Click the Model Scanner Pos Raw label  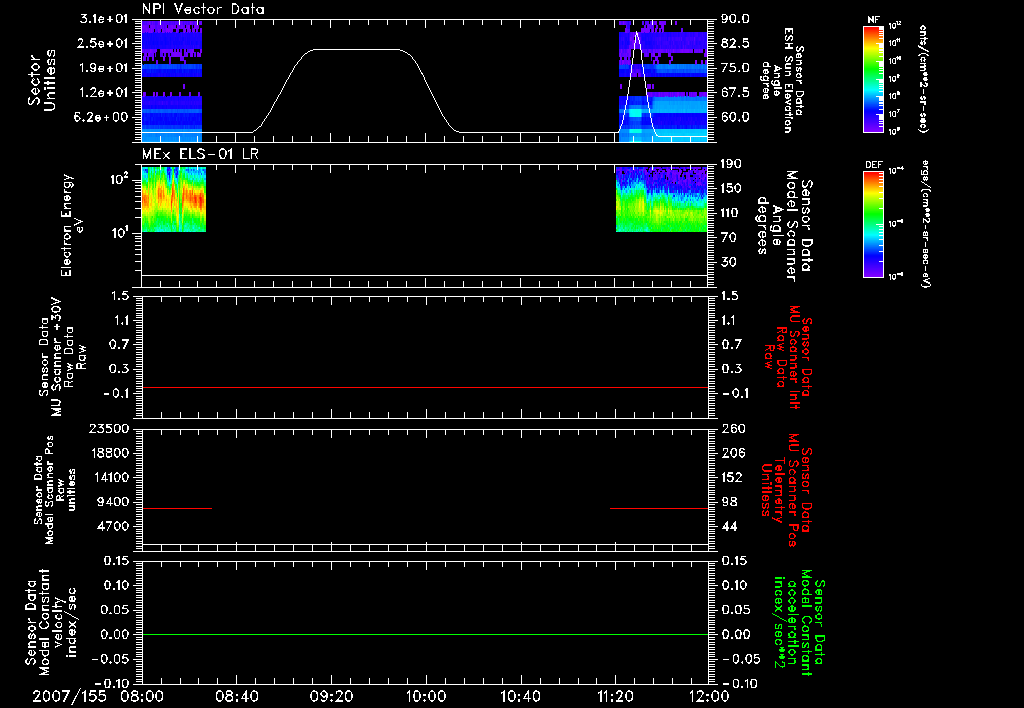[x=55, y=490]
